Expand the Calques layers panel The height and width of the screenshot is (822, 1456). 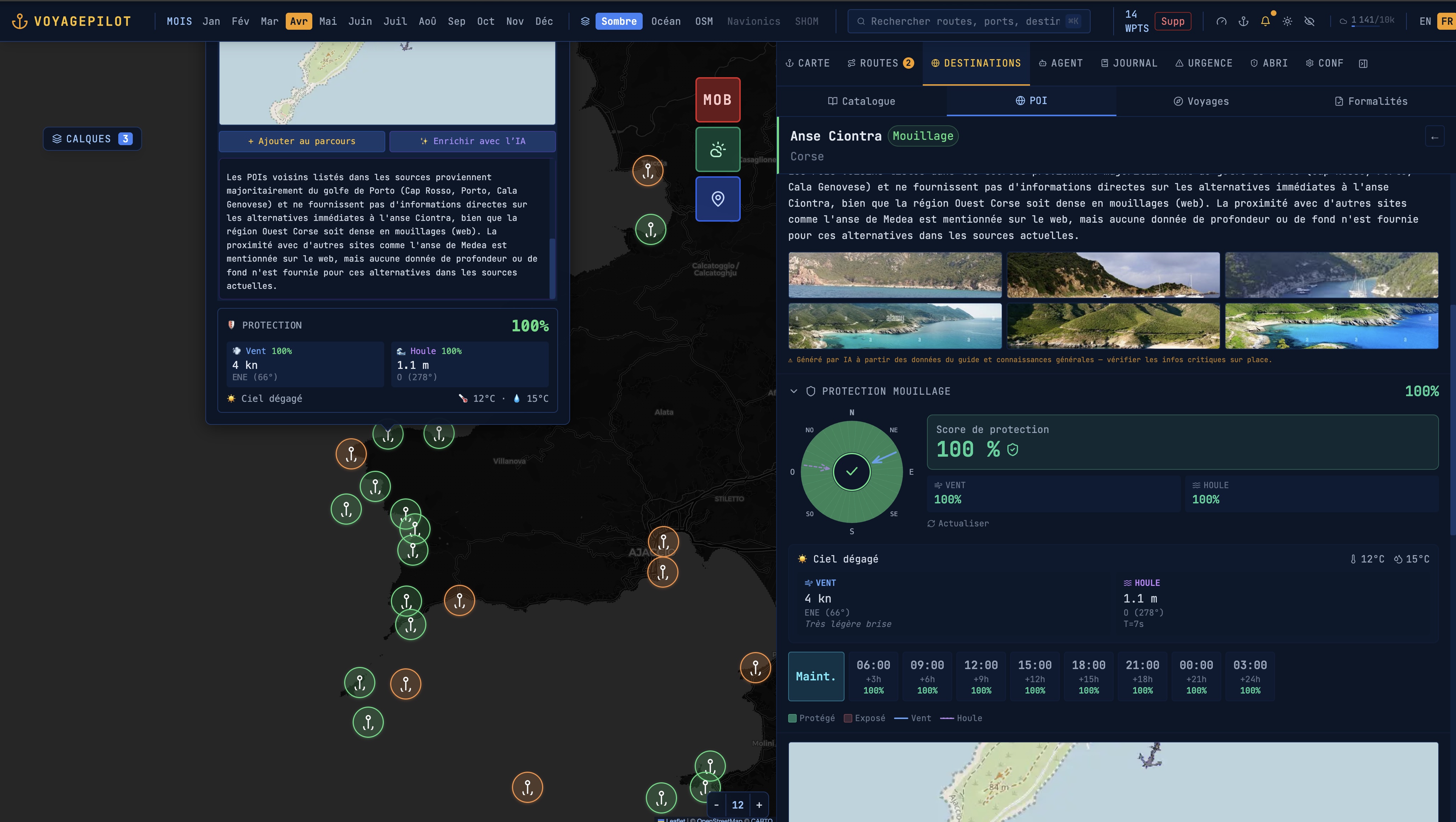coord(92,139)
